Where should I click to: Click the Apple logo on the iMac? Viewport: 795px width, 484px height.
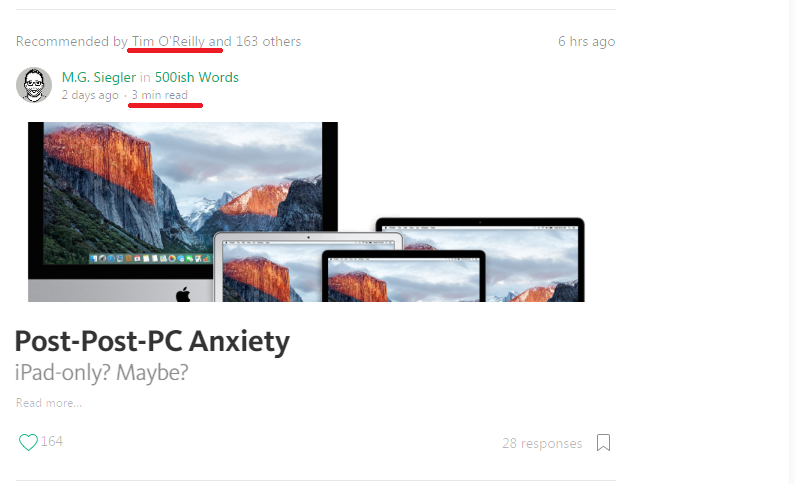183,294
